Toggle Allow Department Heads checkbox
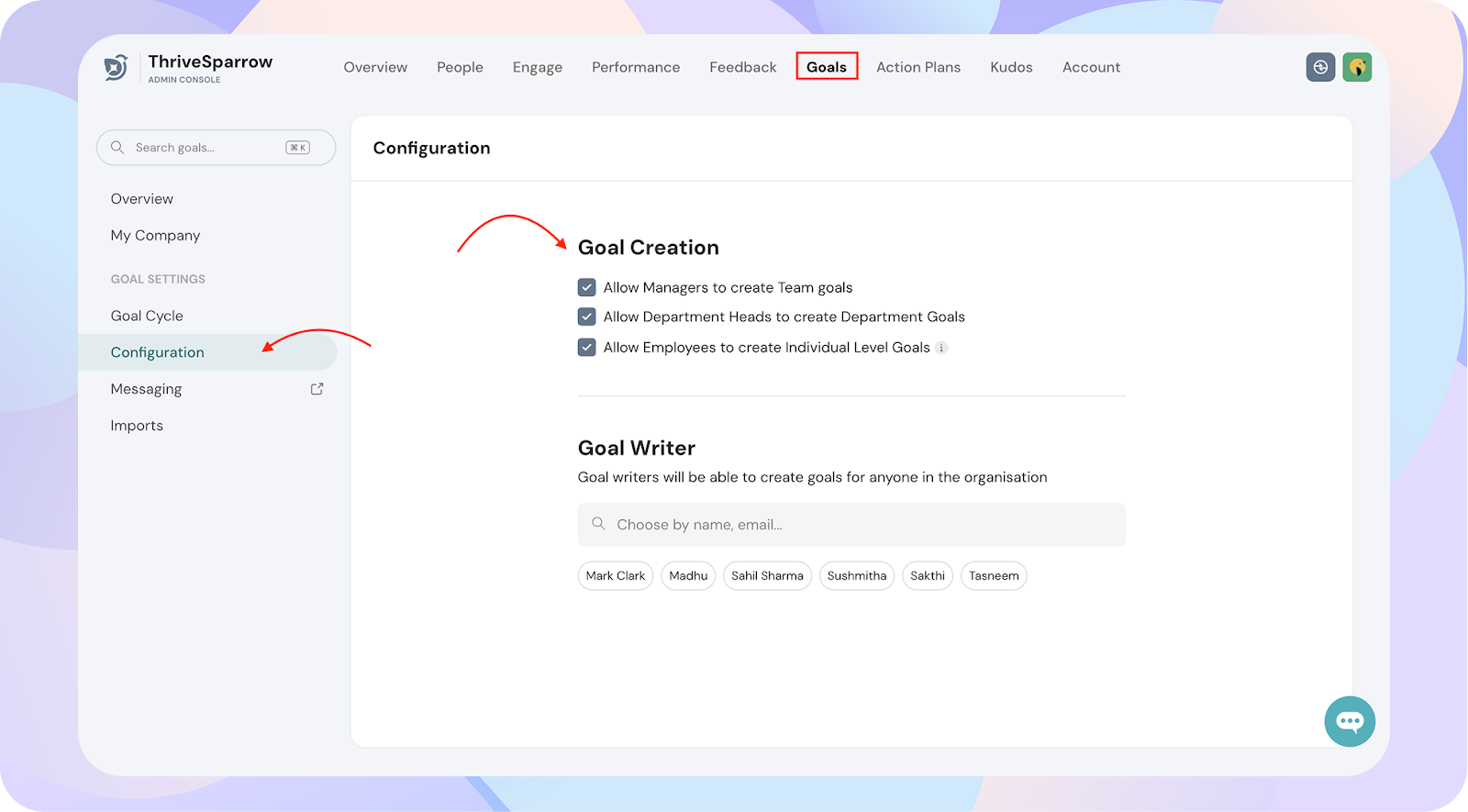Viewport: 1468px width, 812px height. point(587,317)
